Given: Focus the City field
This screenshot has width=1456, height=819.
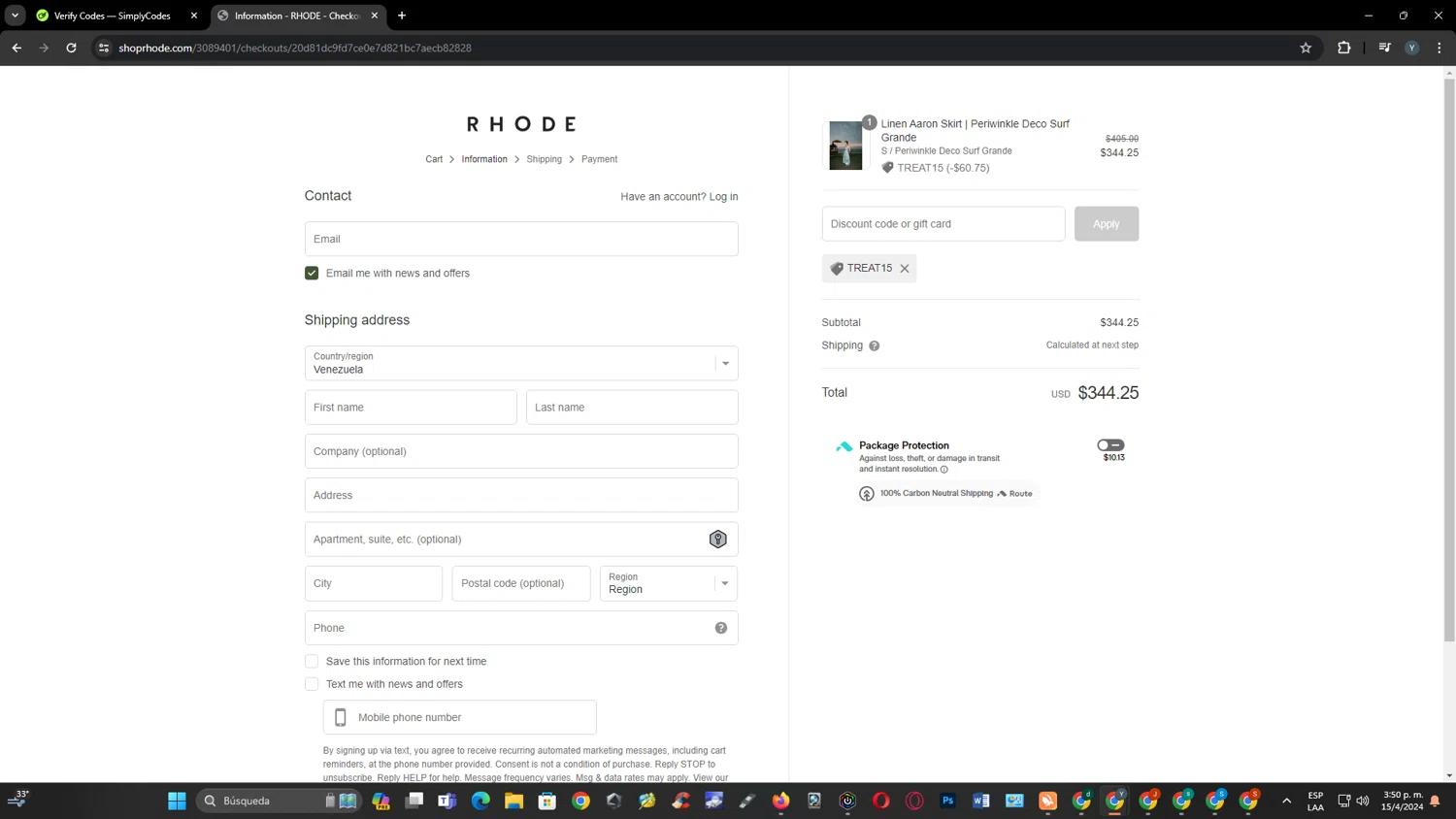Looking at the screenshot, I should (x=374, y=584).
